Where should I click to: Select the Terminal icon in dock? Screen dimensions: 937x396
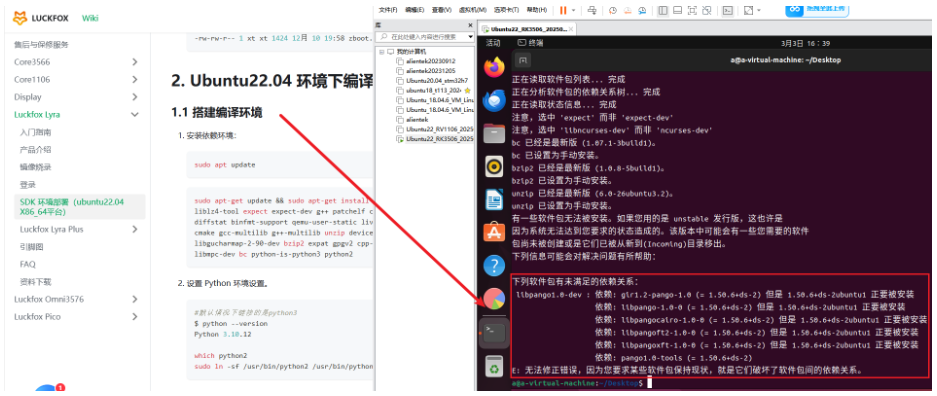(494, 332)
